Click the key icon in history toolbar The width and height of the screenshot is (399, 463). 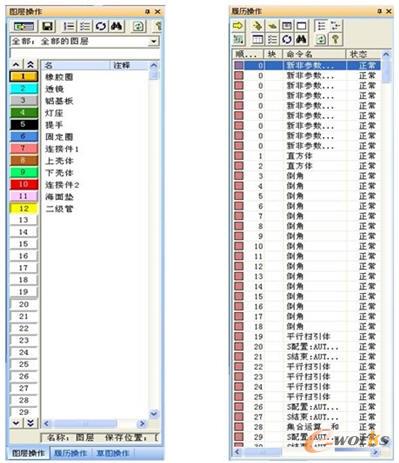[336, 39]
